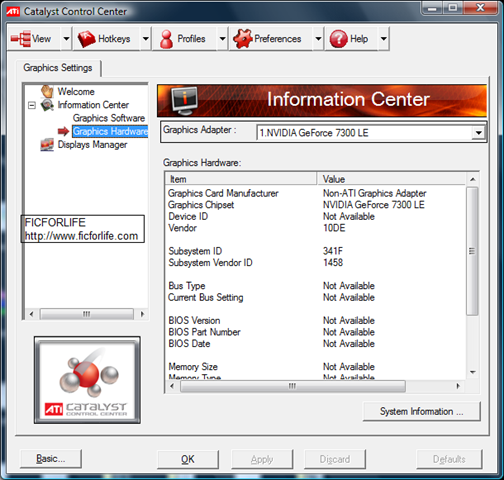Open the Help dropdown arrow

tap(384, 39)
